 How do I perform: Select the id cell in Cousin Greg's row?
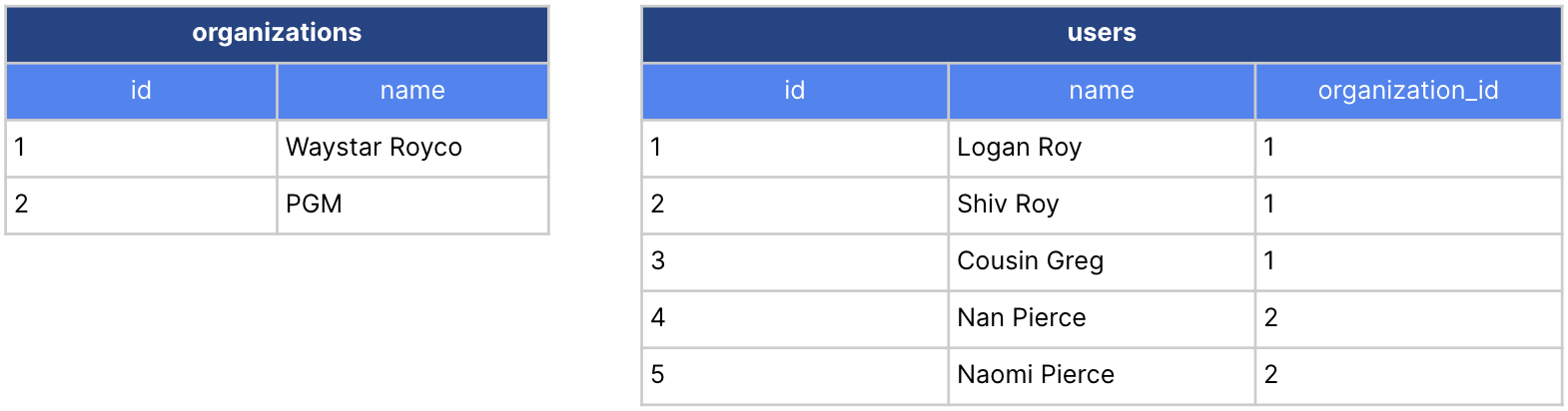[x=794, y=261]
